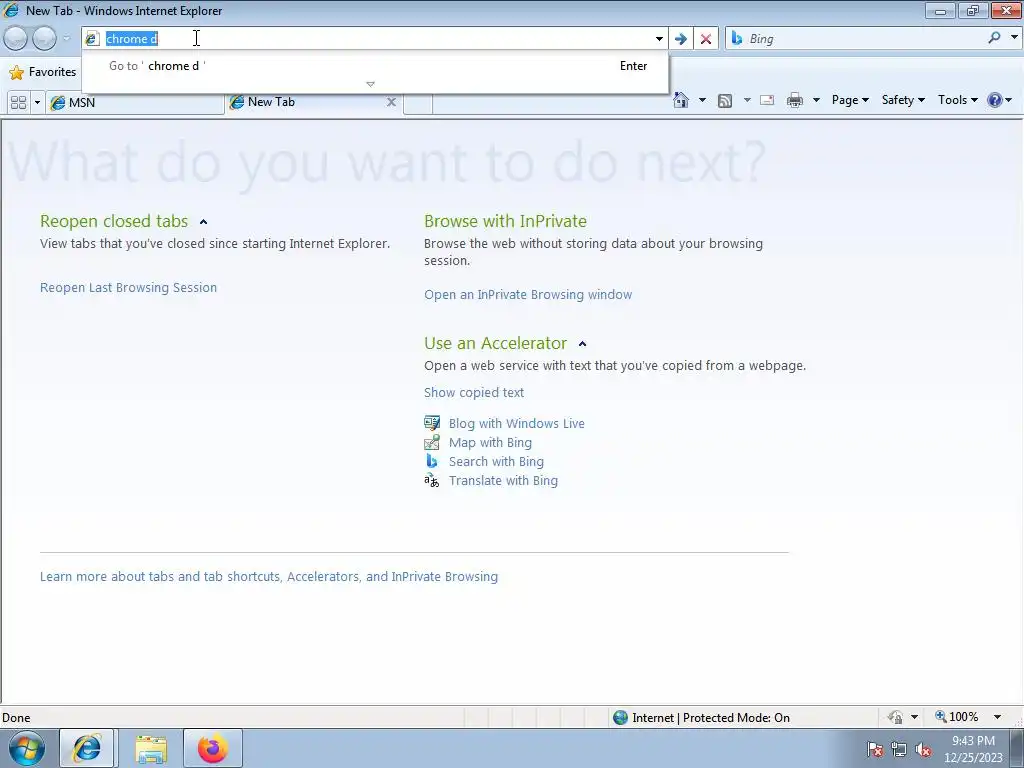The width and height of the screenshot is (1024, 768).
Task: Click the Show copied text link
Action: point(473,392)
